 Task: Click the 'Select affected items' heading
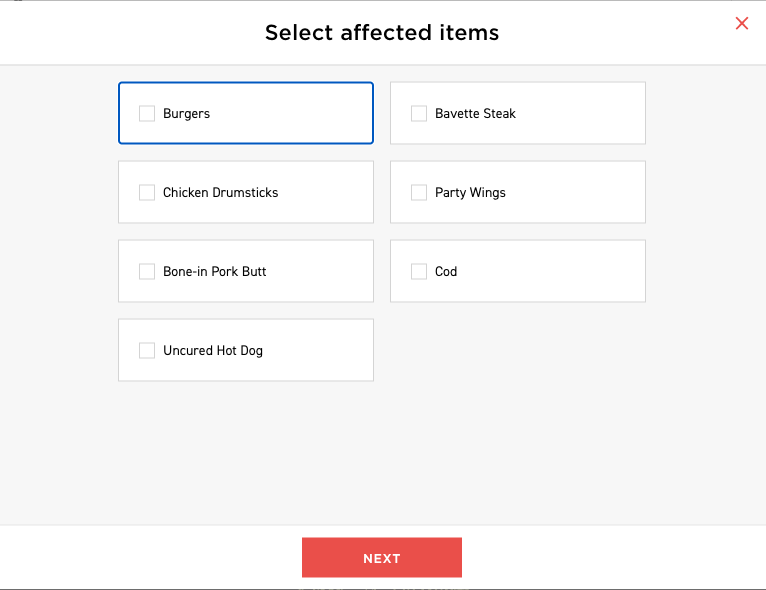click(382, 33)
